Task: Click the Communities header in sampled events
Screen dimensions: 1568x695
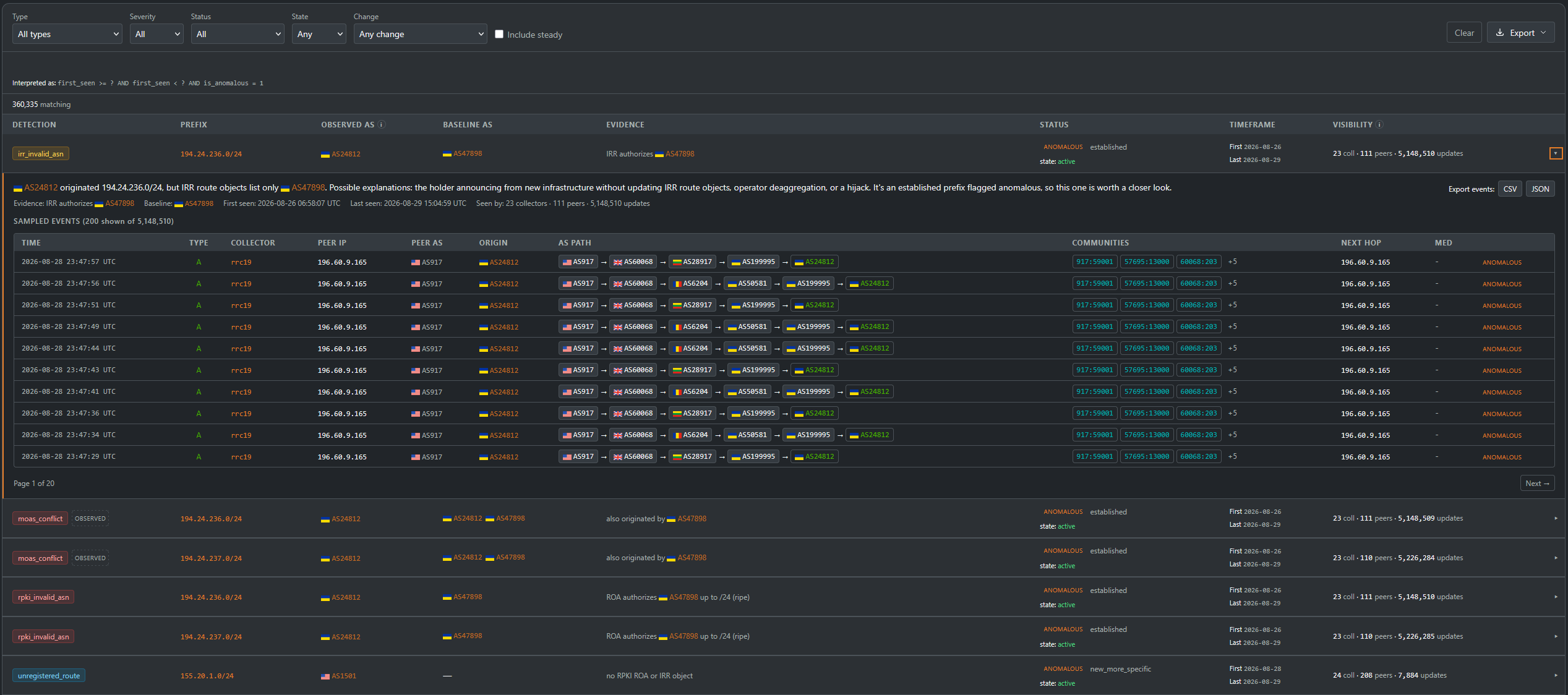Action: [1100, 242]
